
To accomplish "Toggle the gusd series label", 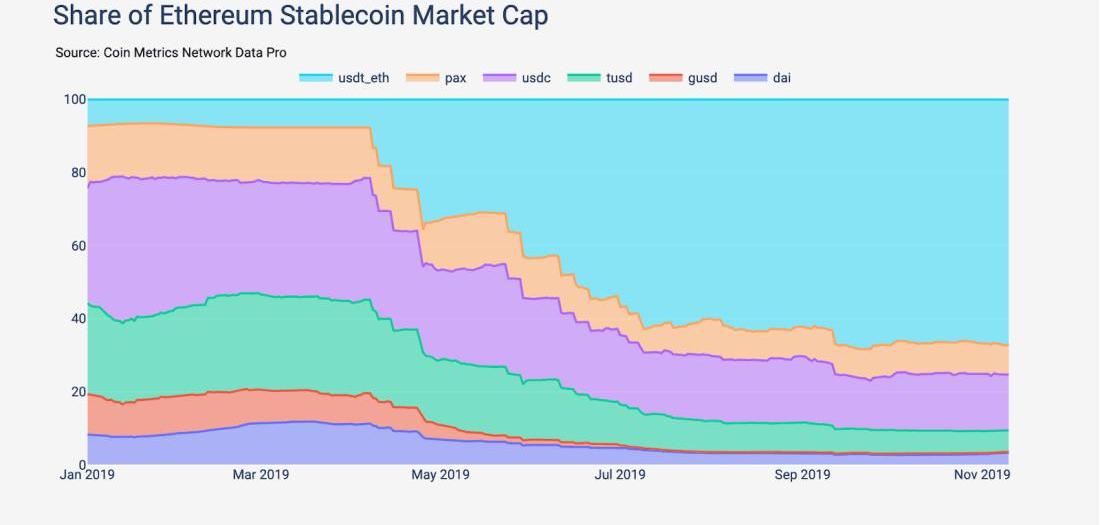I will [702, 79].
